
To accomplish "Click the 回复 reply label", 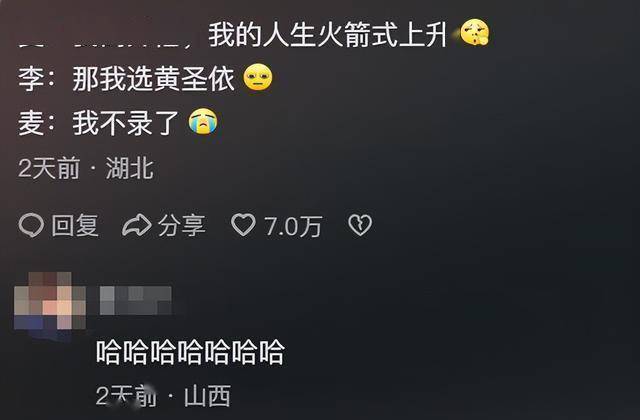I will tap(75, 225).
